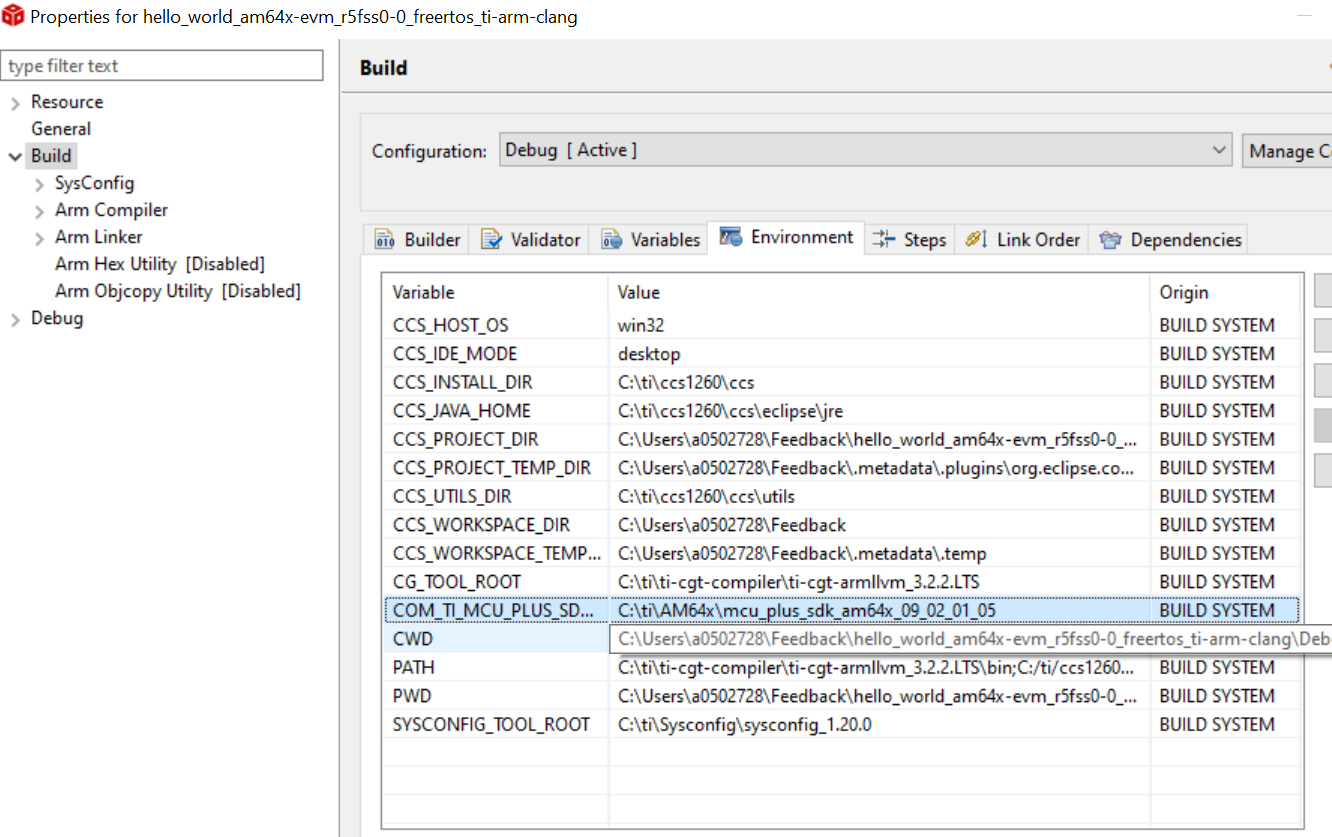This screenshot has width=1332, height=837.
Task: Select the CWD variable name
Action: click(412, 639)
